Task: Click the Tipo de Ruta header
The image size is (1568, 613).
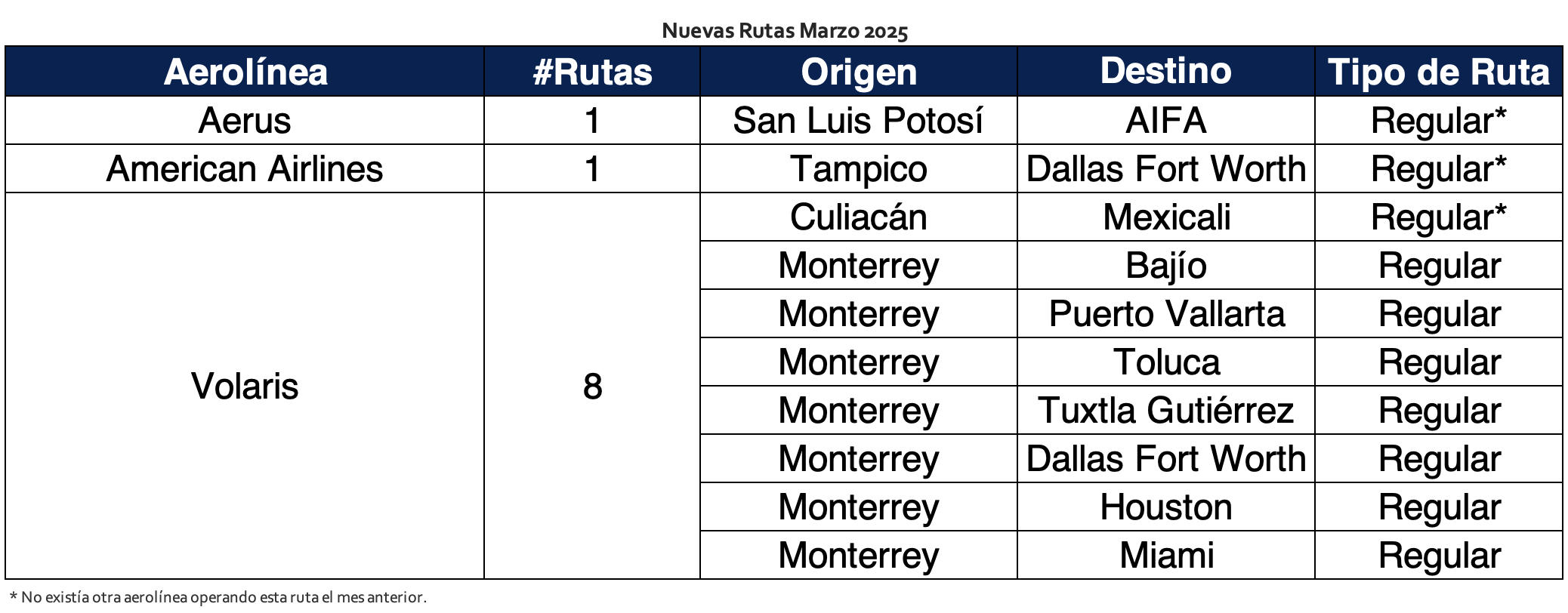Action: point(1438,72)
